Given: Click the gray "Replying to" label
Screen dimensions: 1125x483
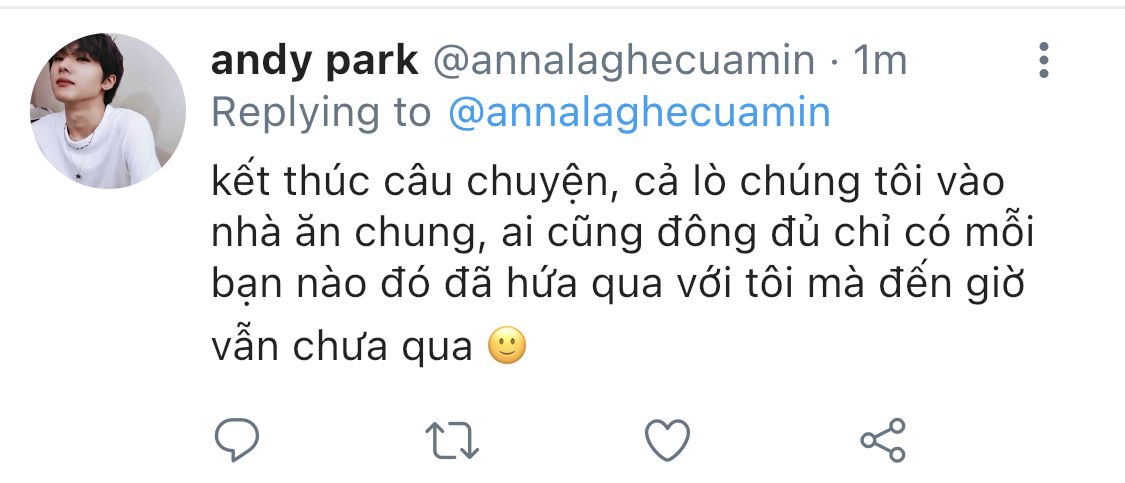Looking at the screenshot, I should (321, 113).
